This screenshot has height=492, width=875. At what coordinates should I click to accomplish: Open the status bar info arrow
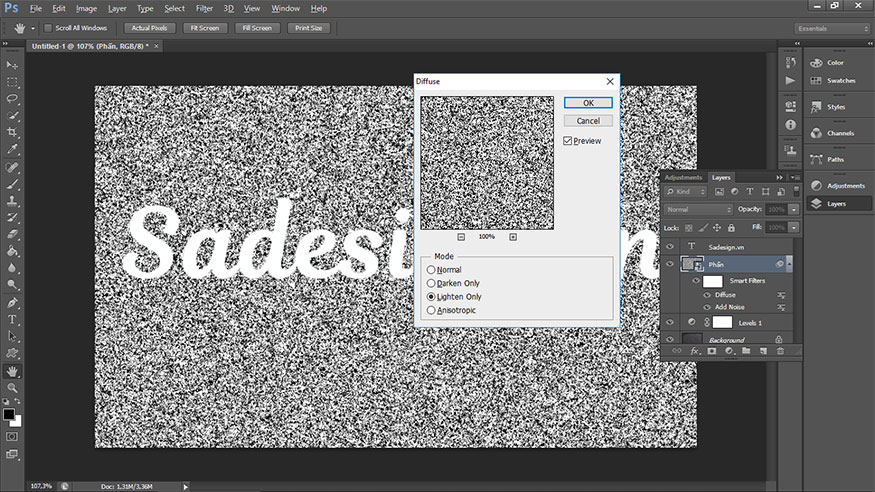click(185, 486)
